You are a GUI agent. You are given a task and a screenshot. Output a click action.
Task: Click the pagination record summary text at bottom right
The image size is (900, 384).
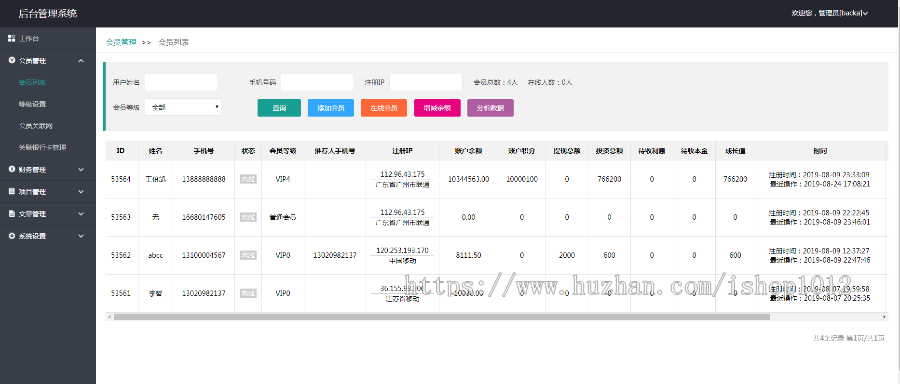pos(849,339)
